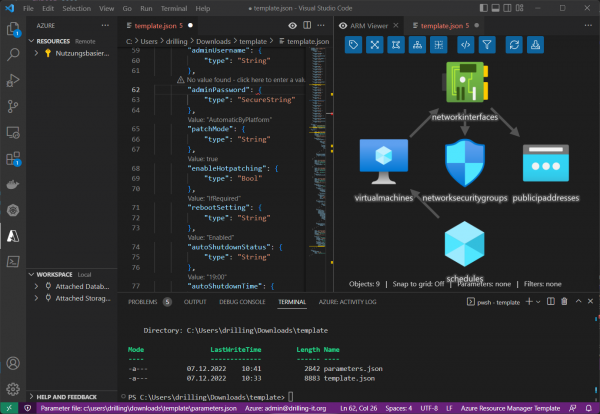Add new terminal with plus
The image size is (600, 414).
[529, 302]
